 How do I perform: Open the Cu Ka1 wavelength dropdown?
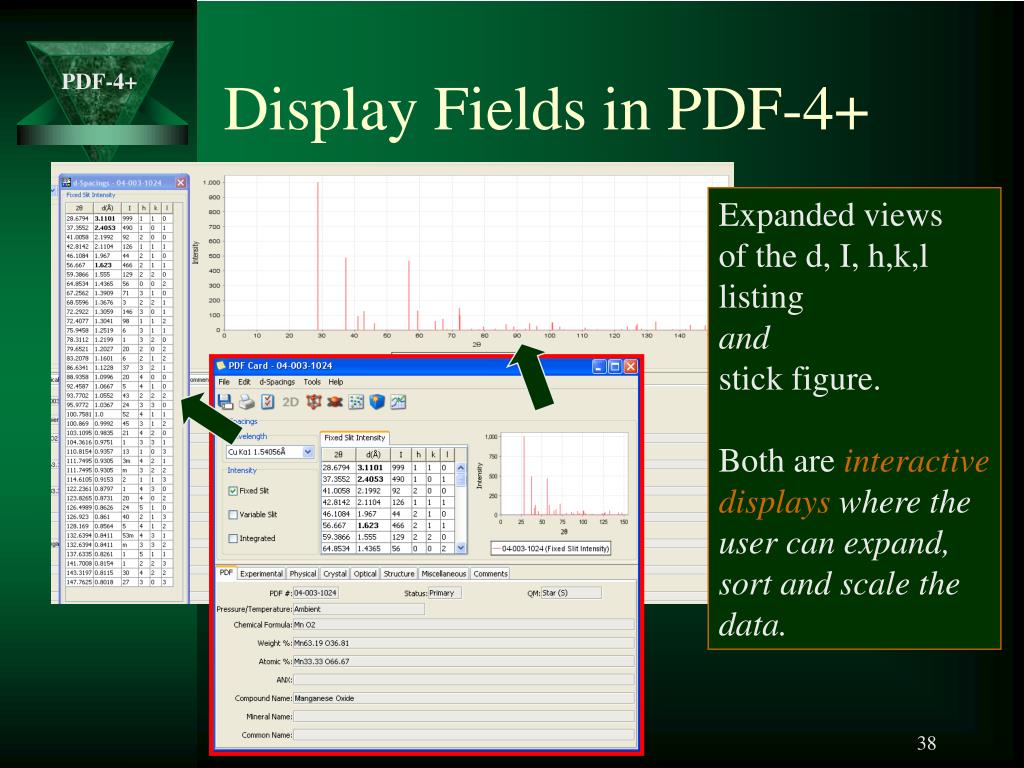tap(308, 452)
